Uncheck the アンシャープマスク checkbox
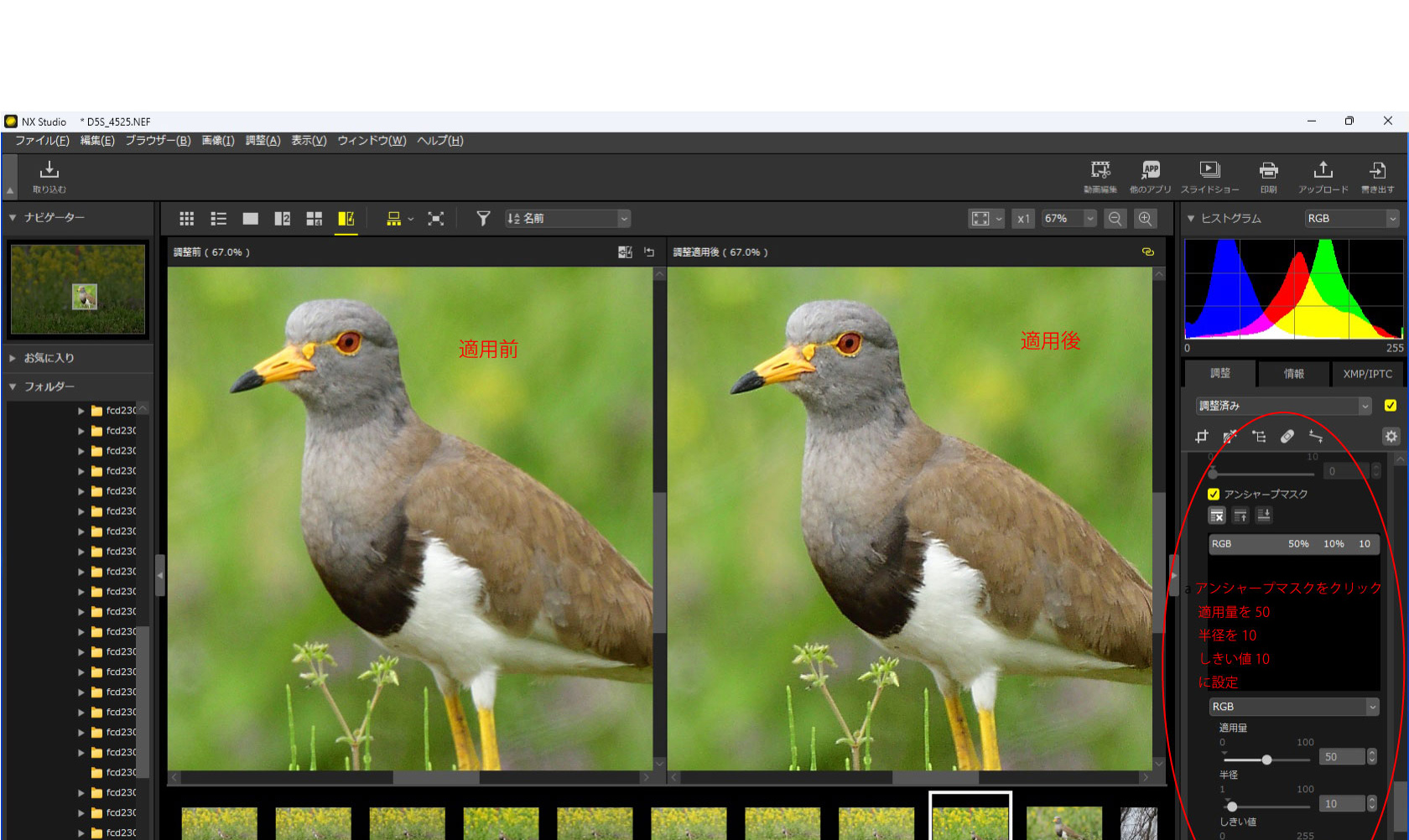 1214,494
